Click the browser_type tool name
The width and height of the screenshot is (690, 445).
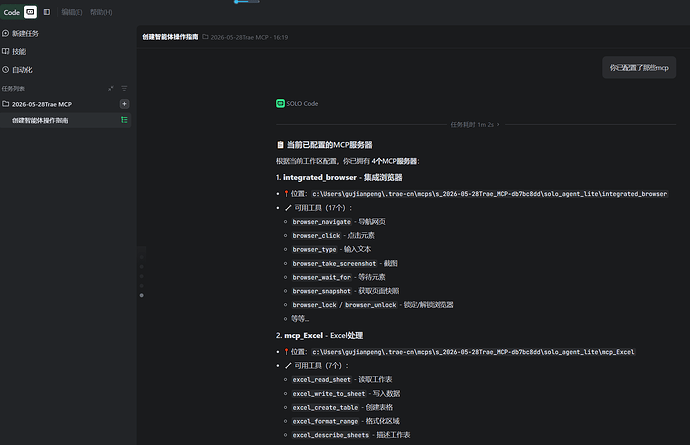tap(314, 250)
